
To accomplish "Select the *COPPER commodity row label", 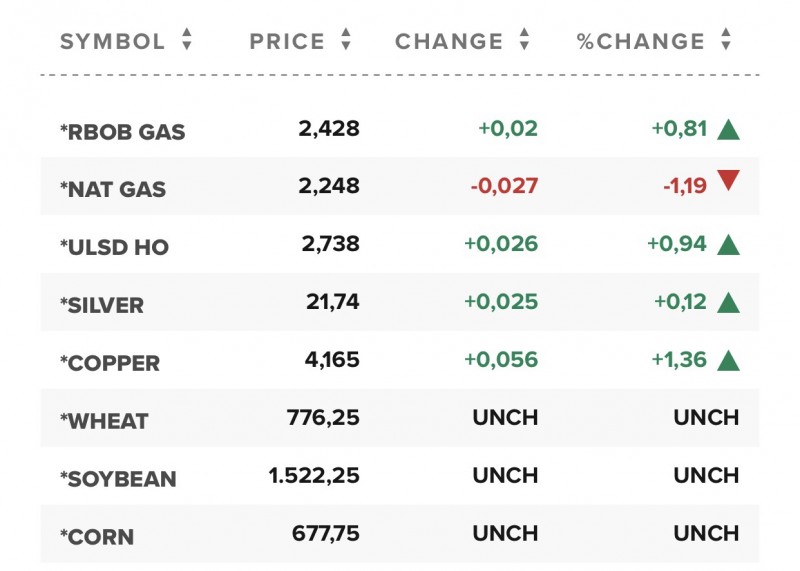I will (x=110, y=363).
